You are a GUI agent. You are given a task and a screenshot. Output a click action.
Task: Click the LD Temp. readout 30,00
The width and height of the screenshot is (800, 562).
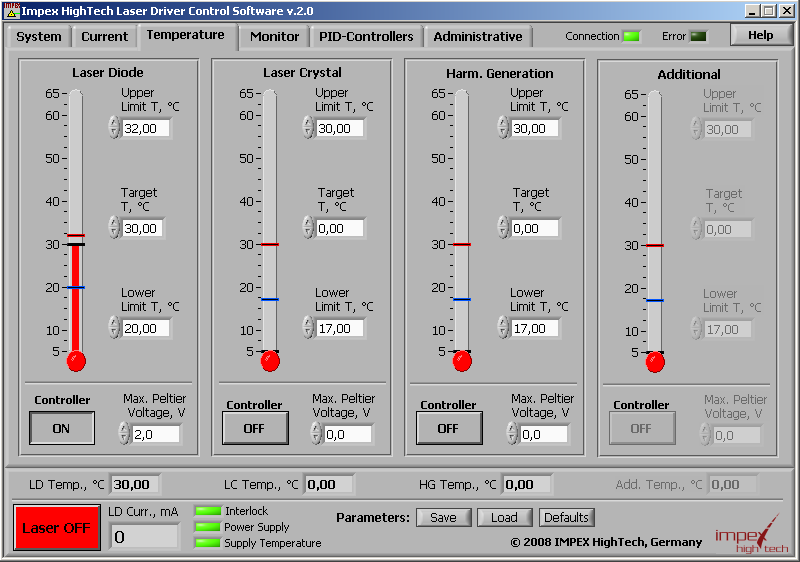tap(135, 484)
